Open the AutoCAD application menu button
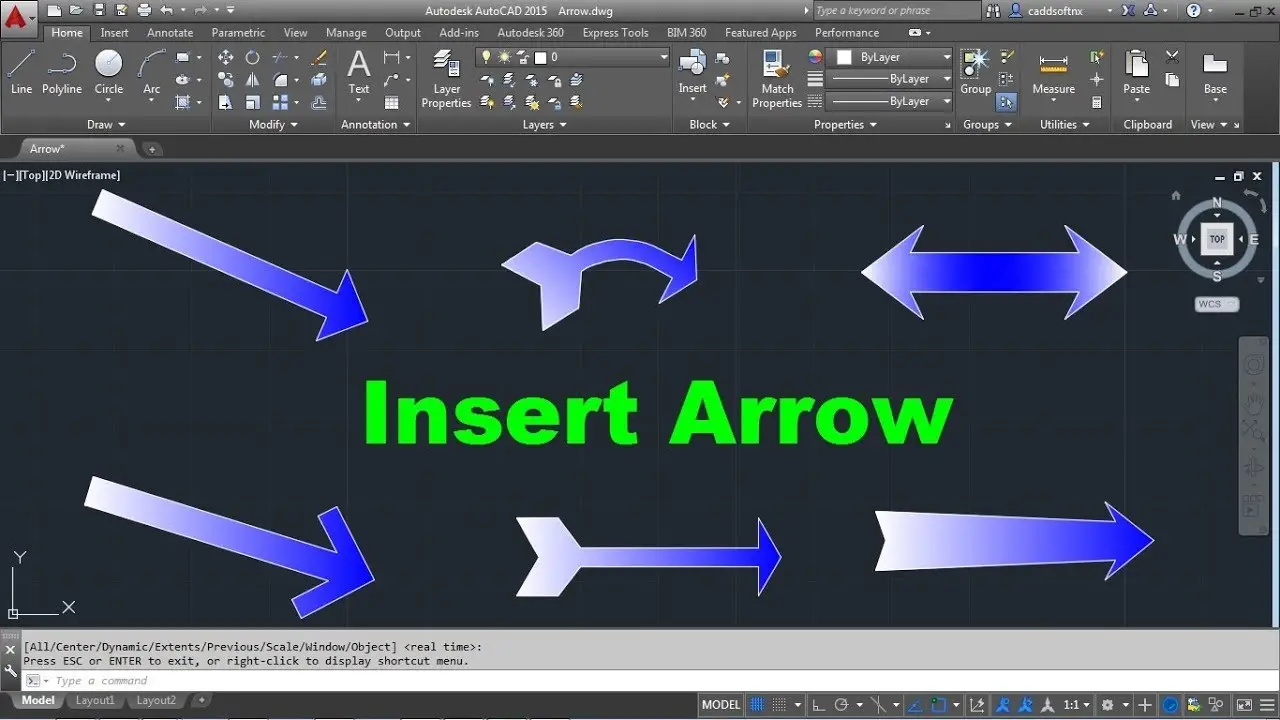The image size is (1280, 720). [x=19, y=19]
